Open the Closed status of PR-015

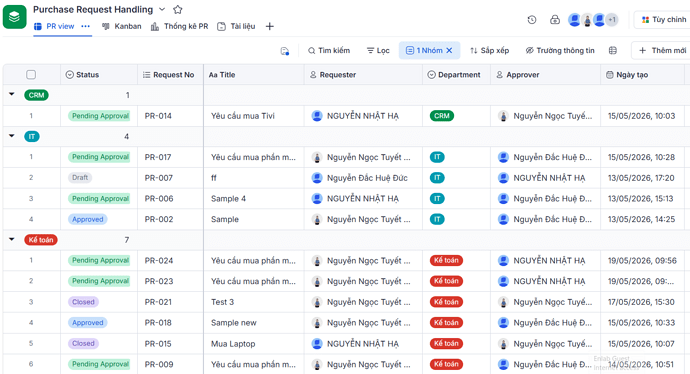coord(83,343)
